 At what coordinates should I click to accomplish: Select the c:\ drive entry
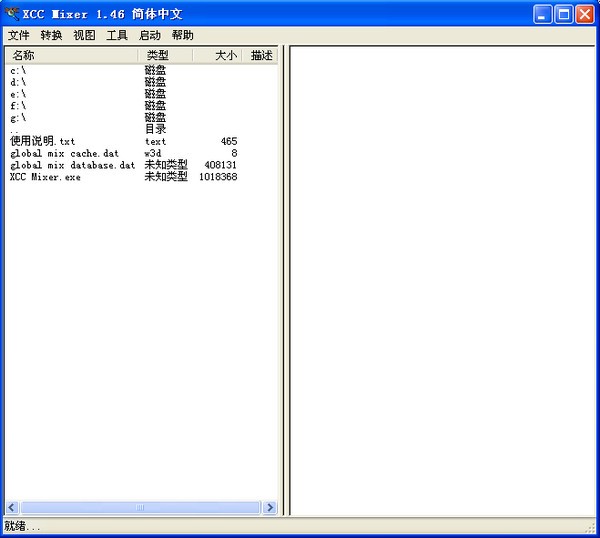[18, 70]
